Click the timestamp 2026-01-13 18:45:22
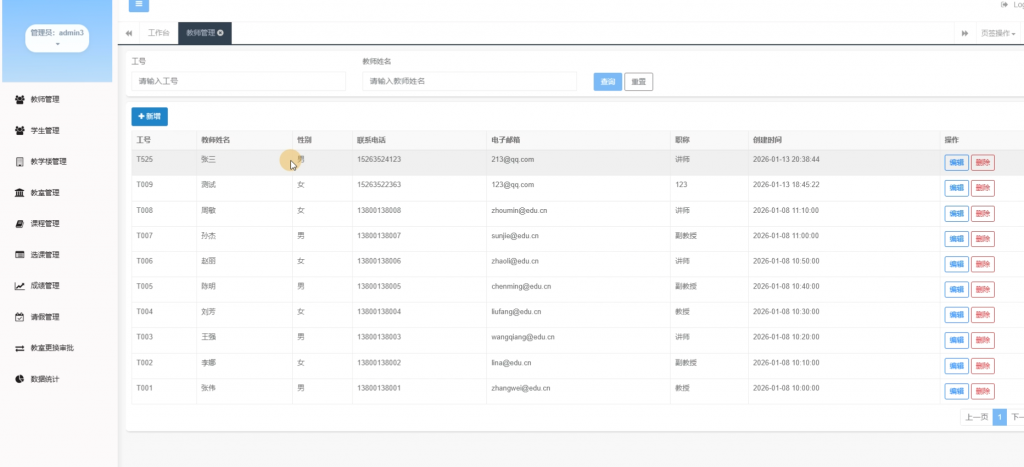This screenshot has width=1024, height=467. point(786,185)
